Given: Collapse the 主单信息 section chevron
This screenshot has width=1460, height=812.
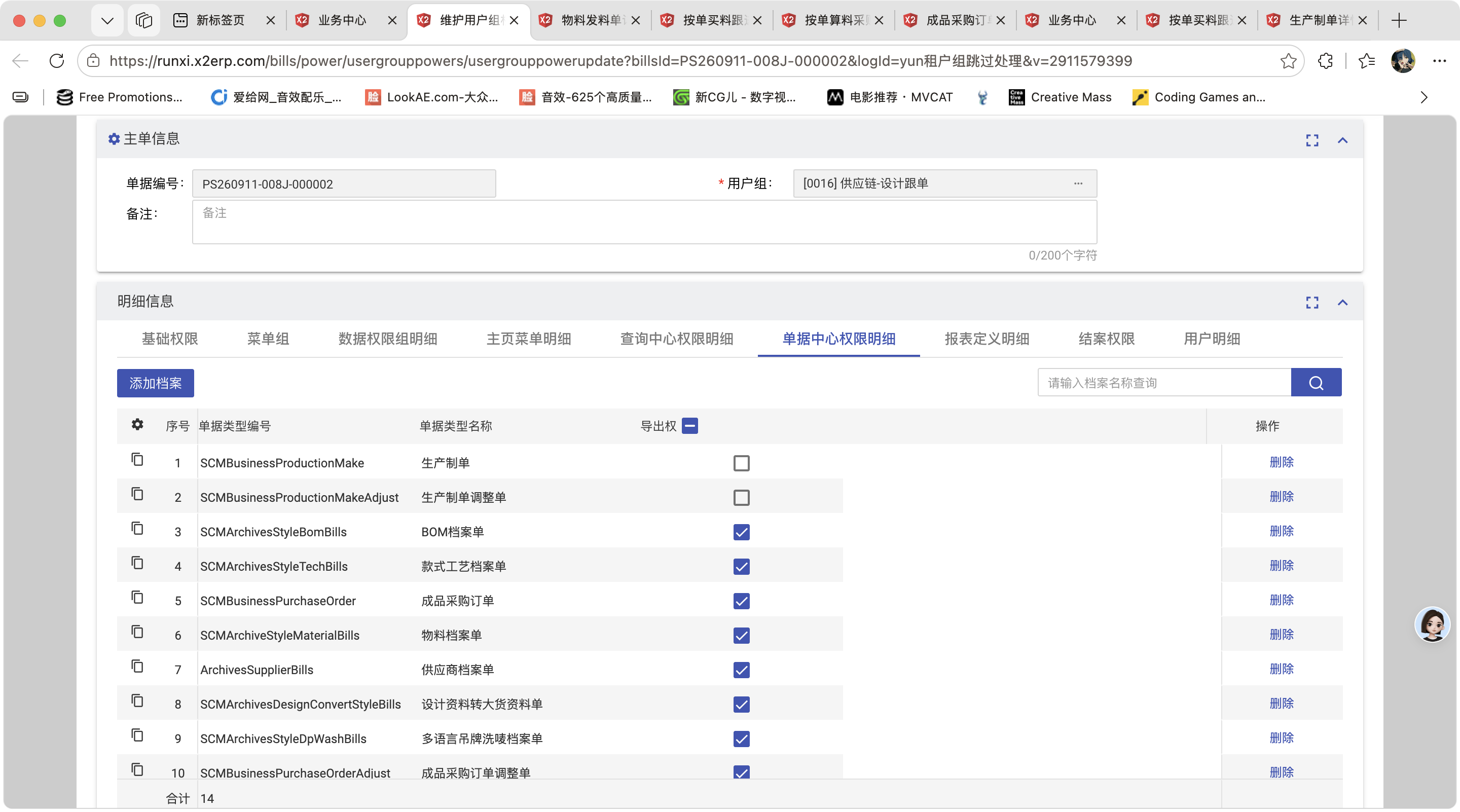Looking at the screenshot, I should (1342, 140).
